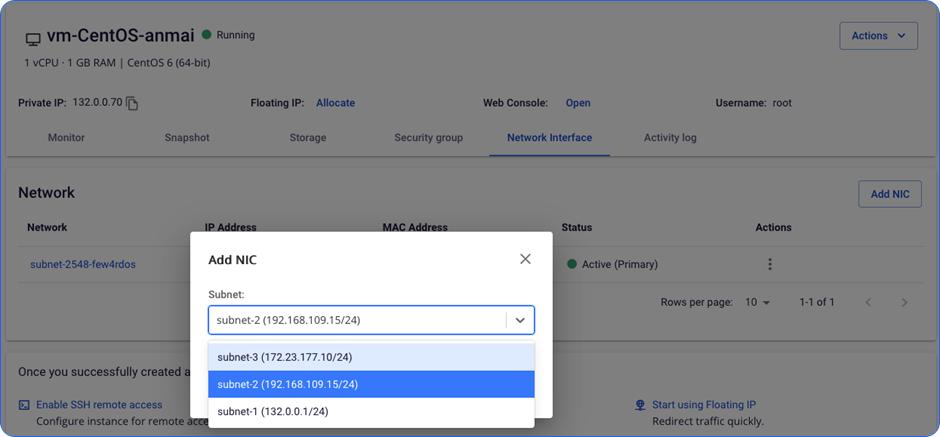
Task: Go to next page of network rows
Action: [904, 302]
